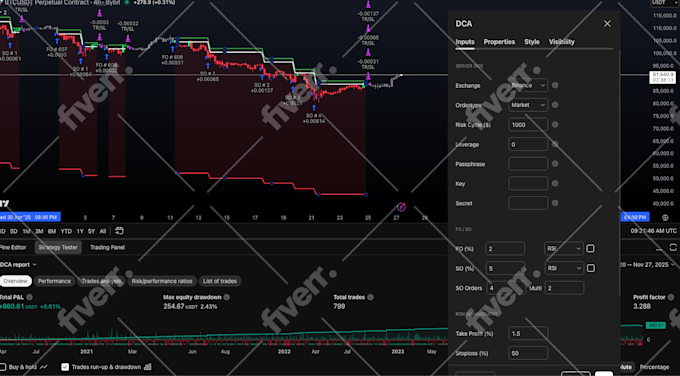Show info tooltip for Exchange input
The width and height of the screenshot is (680, 376).
555,85
